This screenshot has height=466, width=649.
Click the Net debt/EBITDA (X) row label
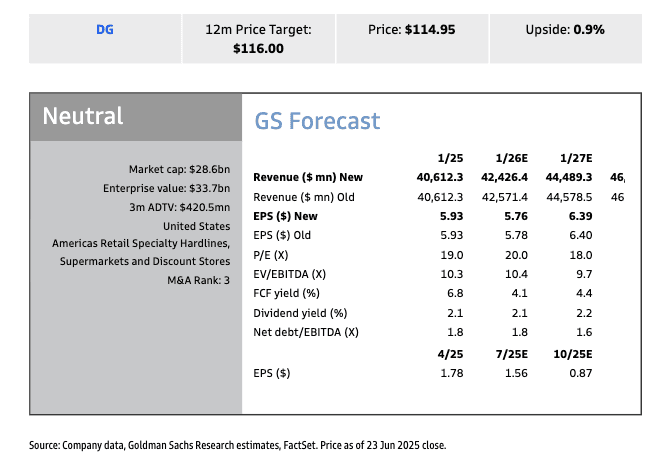point(306,332)
